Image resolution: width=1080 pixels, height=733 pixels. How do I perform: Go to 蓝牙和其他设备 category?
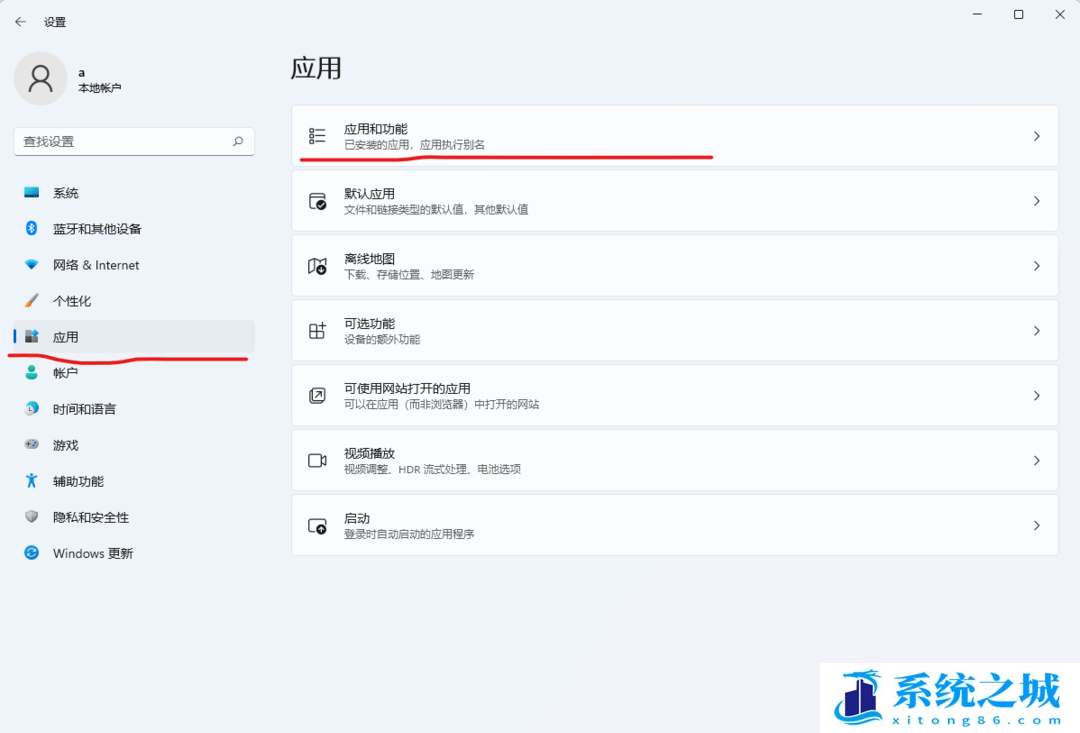134,229
